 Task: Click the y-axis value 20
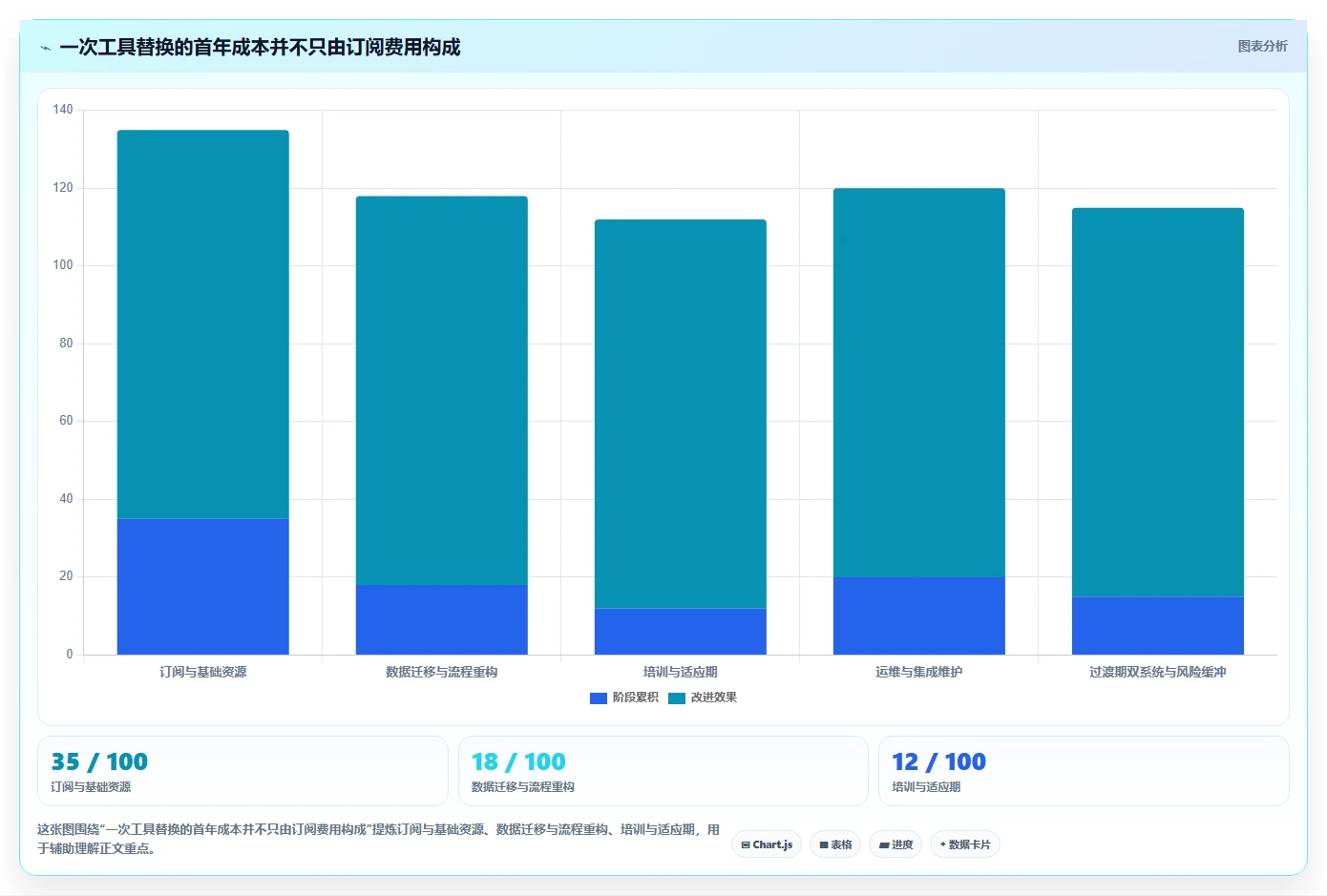click(66, 576)
